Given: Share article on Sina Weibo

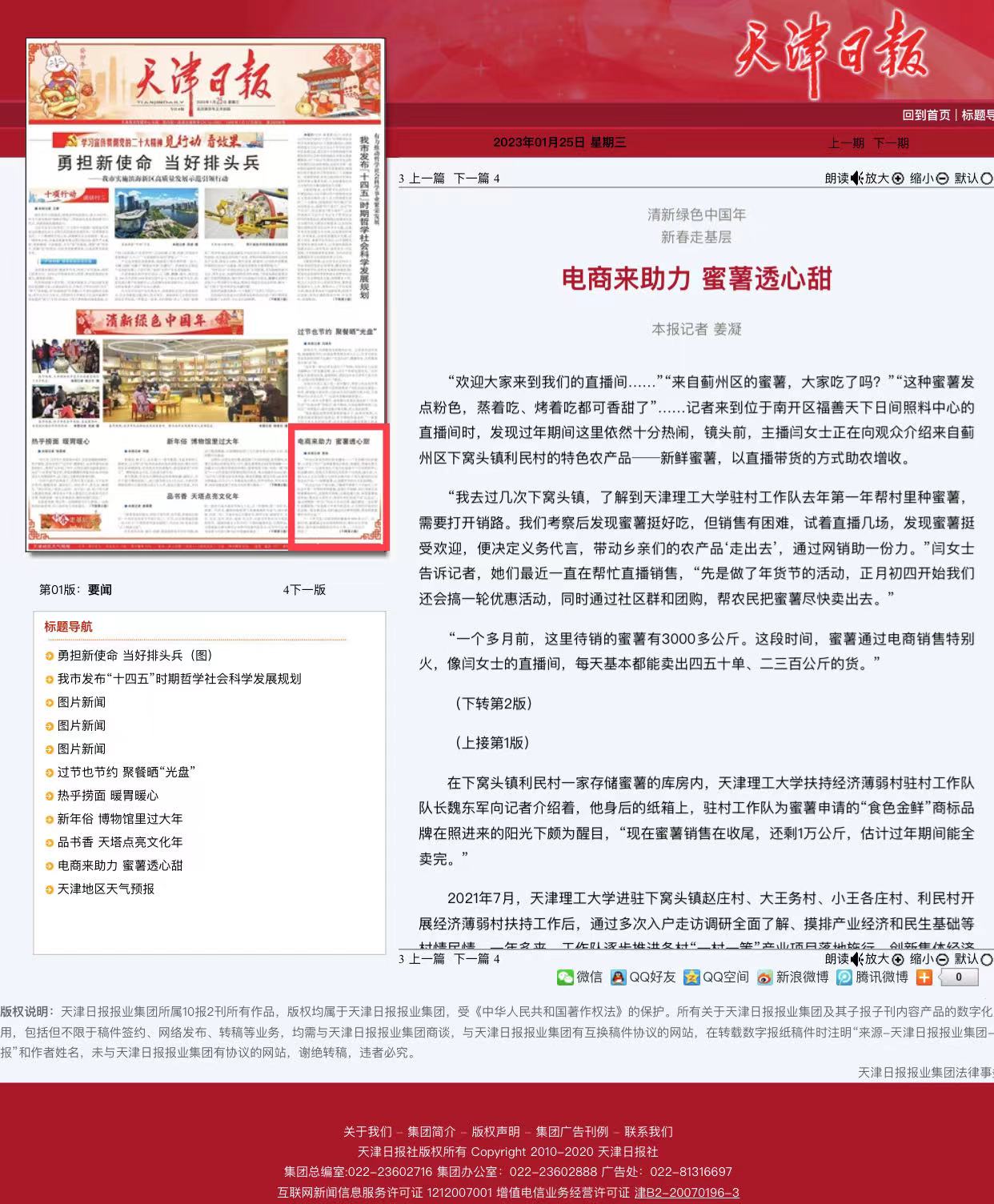Looking at the screenshot, I should pyautogui.click(x=765, y=977).
